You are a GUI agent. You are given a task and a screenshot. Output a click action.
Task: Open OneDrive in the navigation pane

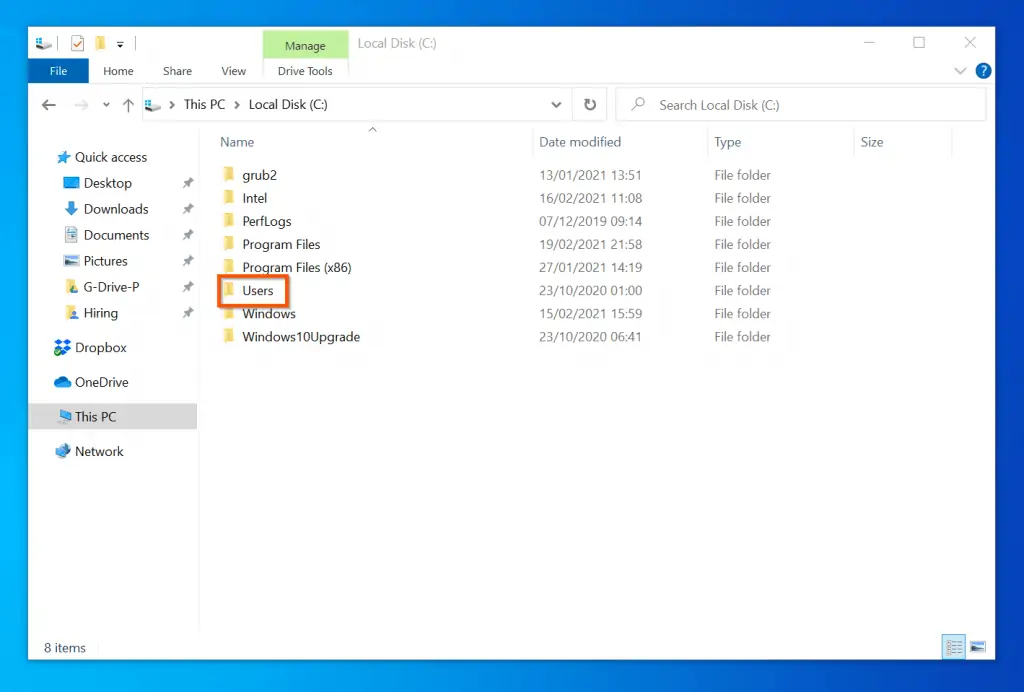point(91,383)
